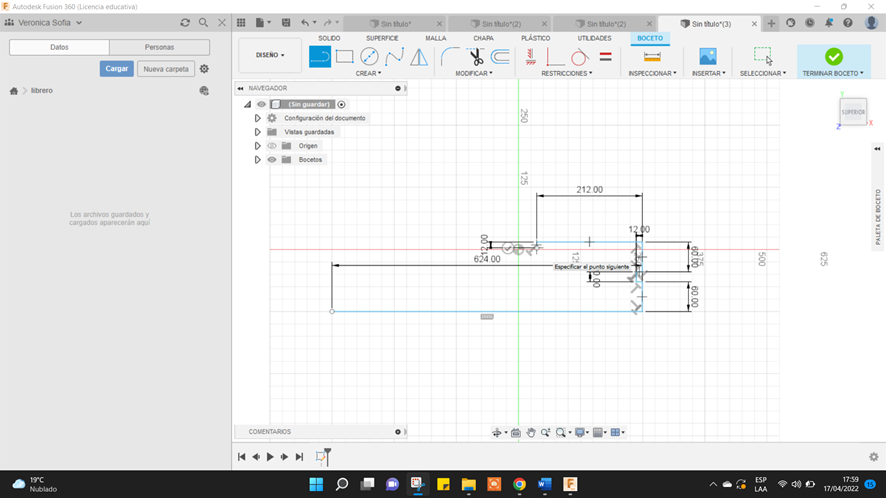Open the INSPECCIONAR dropdown menu
The height and width of the screenshot is (498, 886).
[x=652, y=73]
